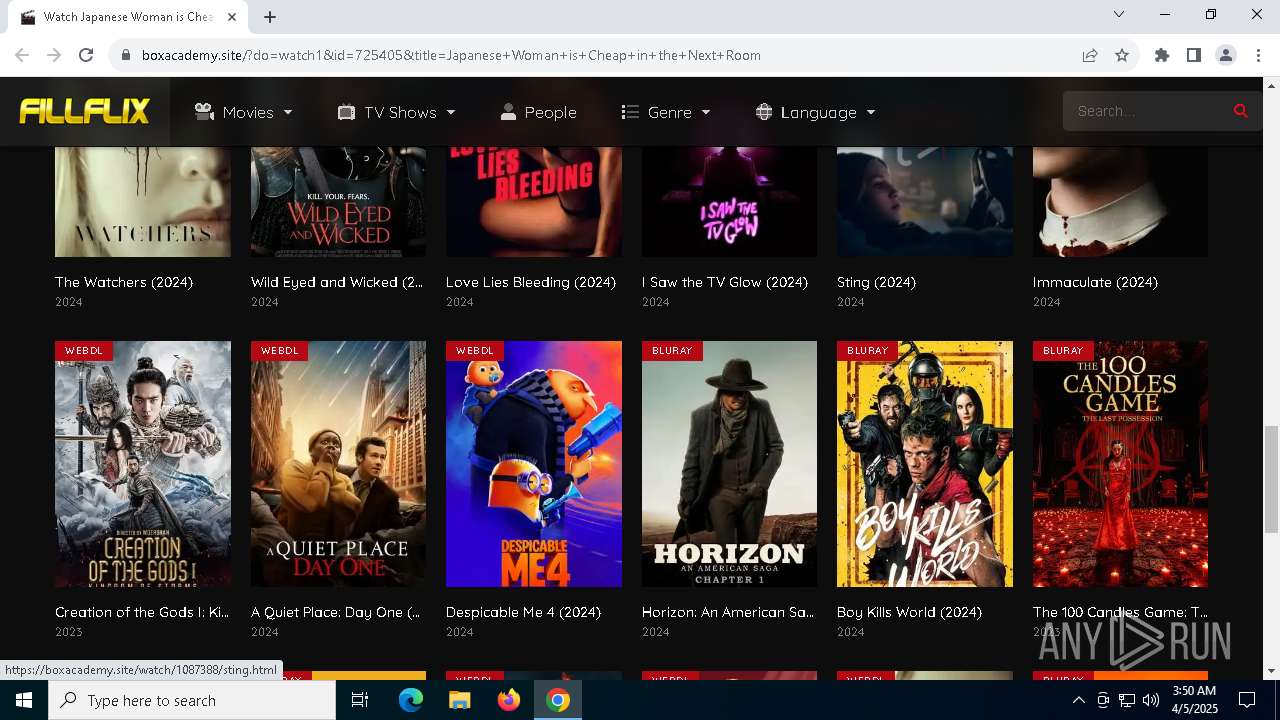
Task: Open Wild Eyed and Wicked title link
Action: pyautogui.click(x=337, y=282)
